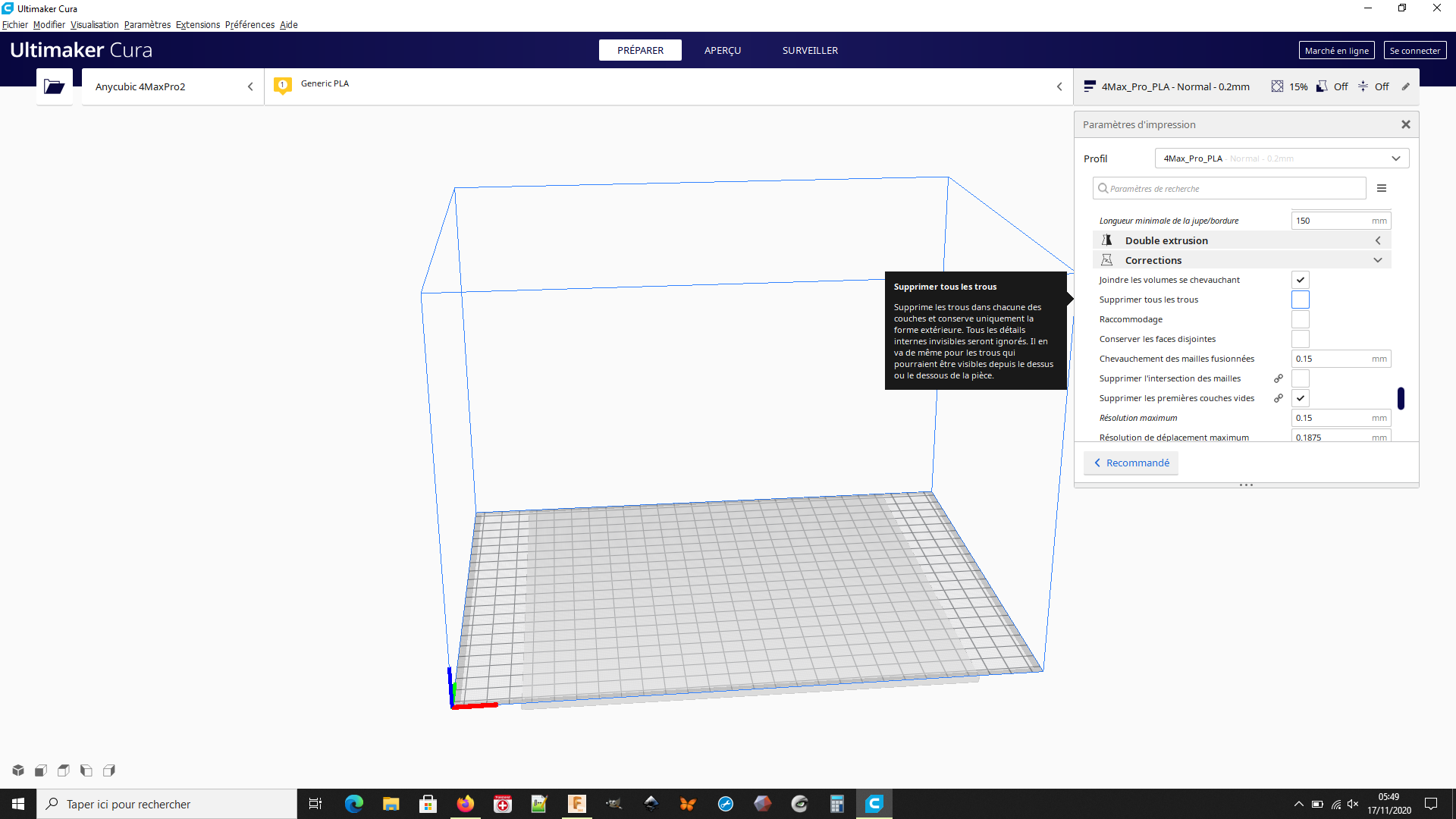The image size is (1456, 819).
Task: Click the Double extrusion category icon
Action: [x=1106, y=240]
